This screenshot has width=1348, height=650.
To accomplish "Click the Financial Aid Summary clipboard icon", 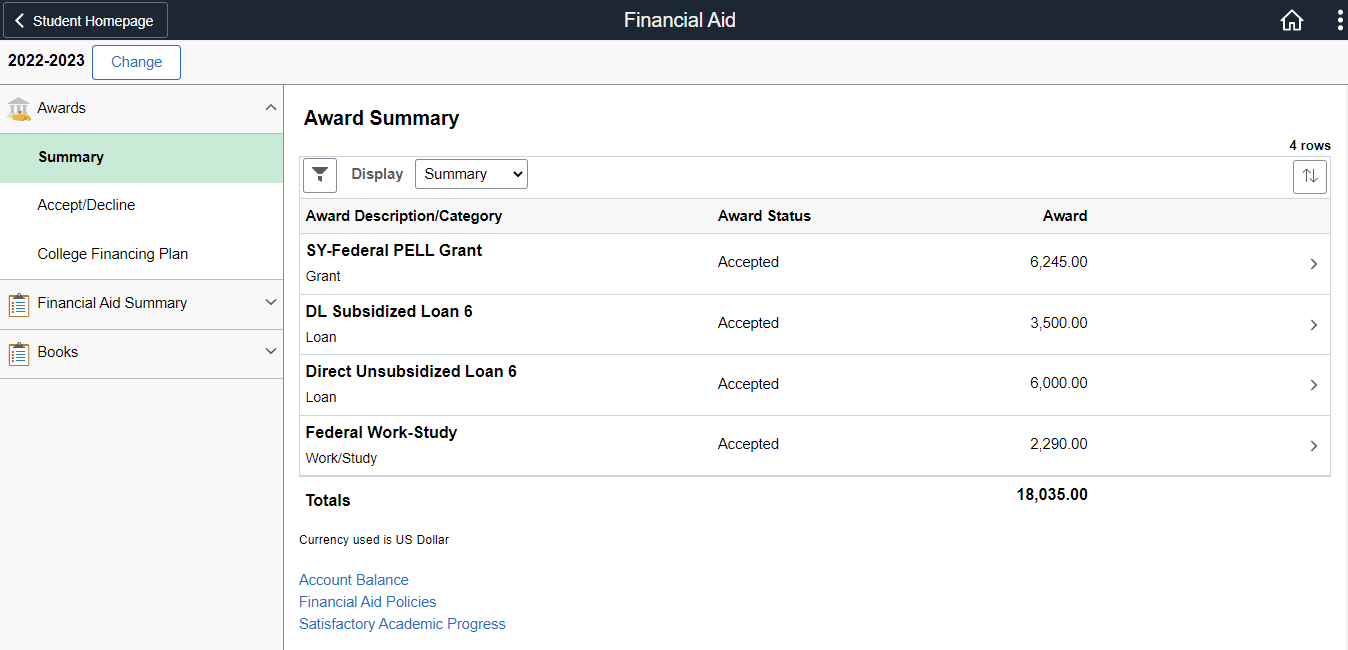I will (19, 304).
